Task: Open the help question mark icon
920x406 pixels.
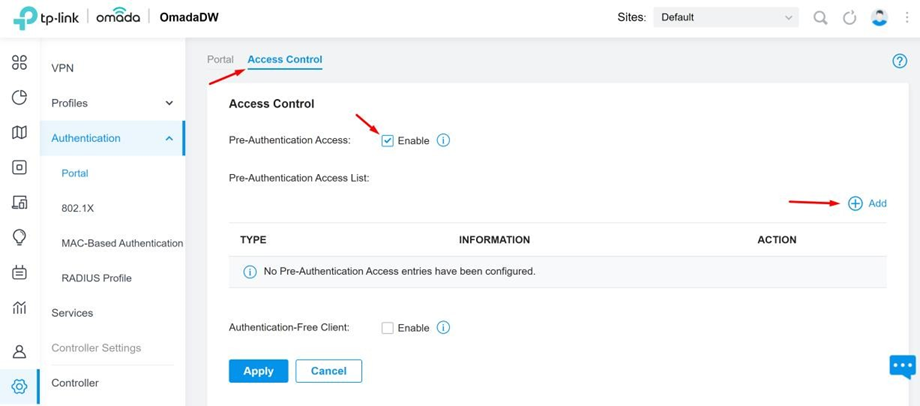Action: [899, 61]
